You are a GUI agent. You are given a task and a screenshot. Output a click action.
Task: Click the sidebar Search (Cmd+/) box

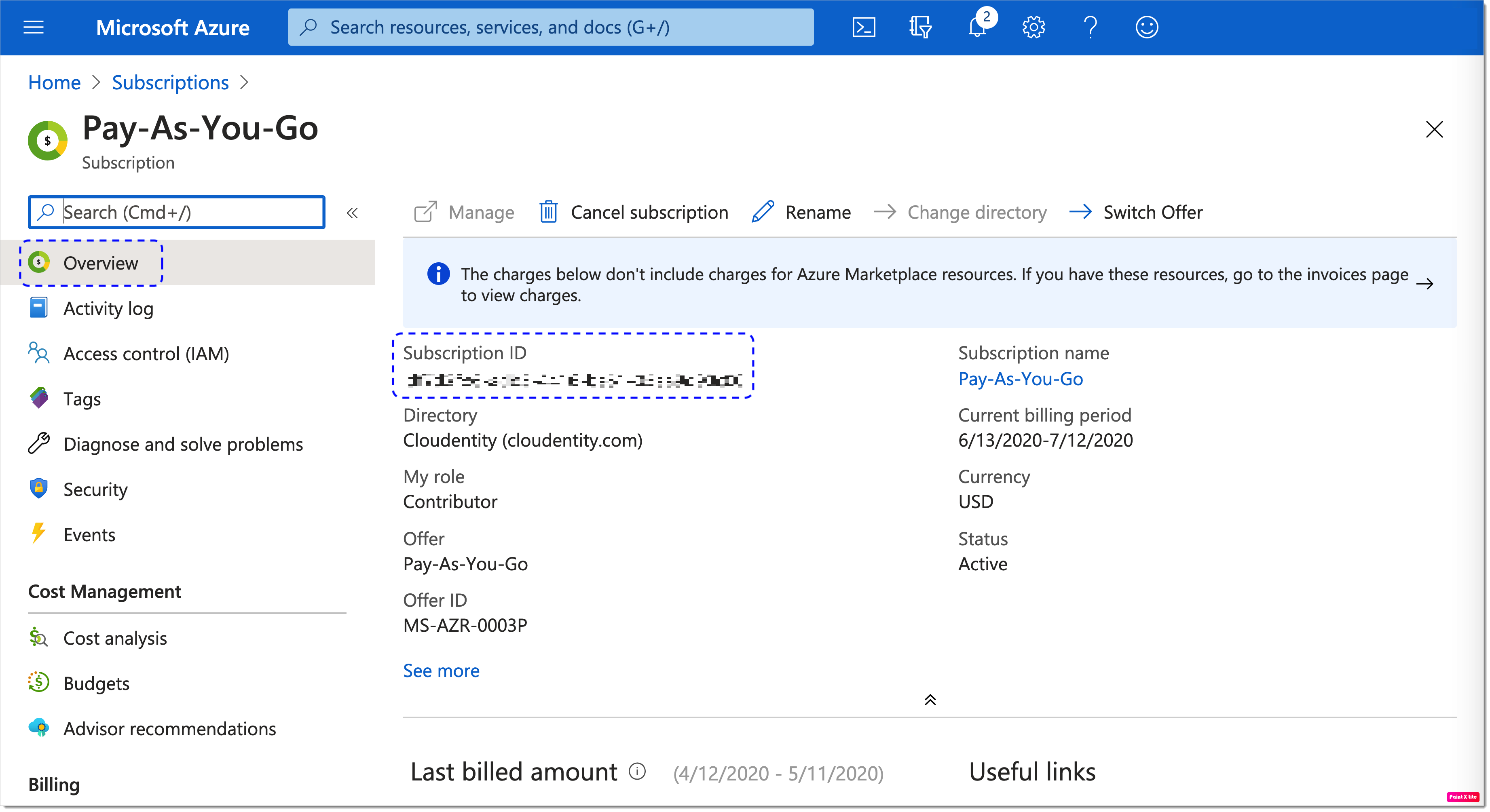pyautogui.click(x=176, y=212)
